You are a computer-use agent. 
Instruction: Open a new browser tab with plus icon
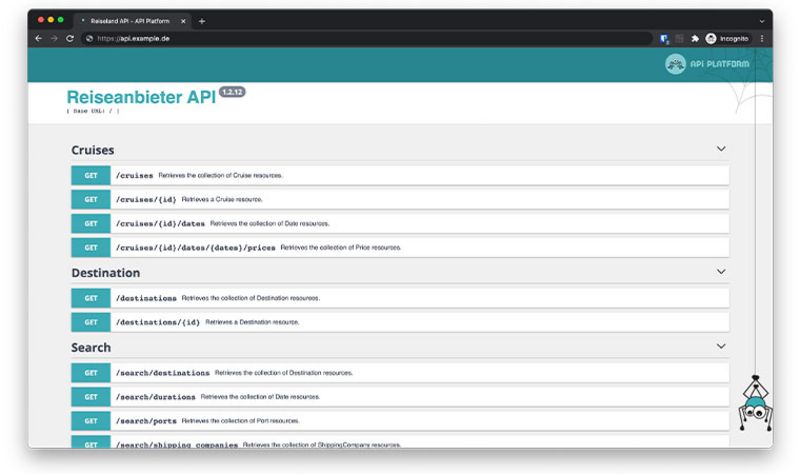(202, 20)
